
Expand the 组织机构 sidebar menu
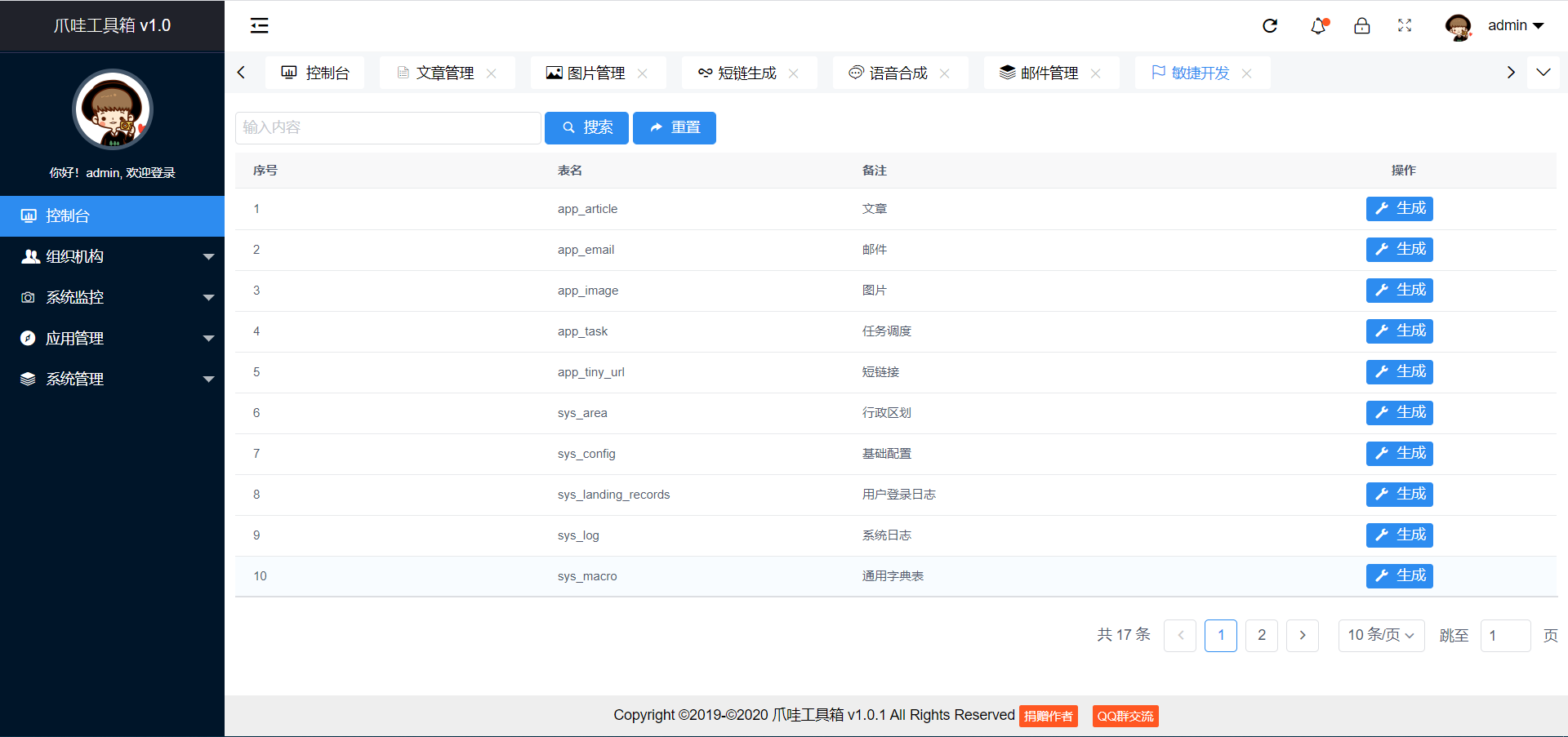(x=112, y=257)
